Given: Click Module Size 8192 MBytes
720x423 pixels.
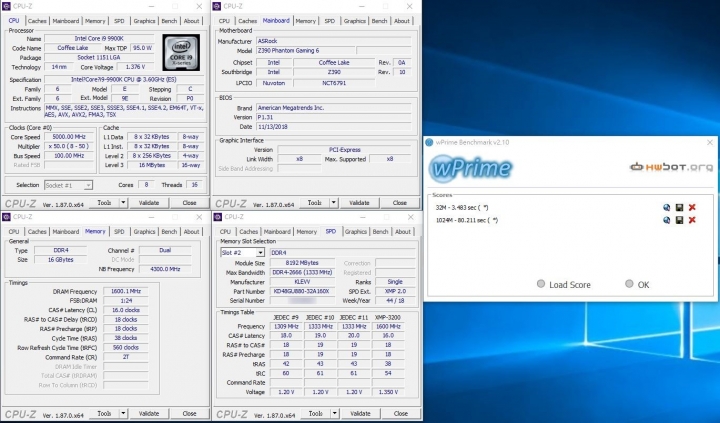Looking at the screenshot, I should (x=302, y=263).
